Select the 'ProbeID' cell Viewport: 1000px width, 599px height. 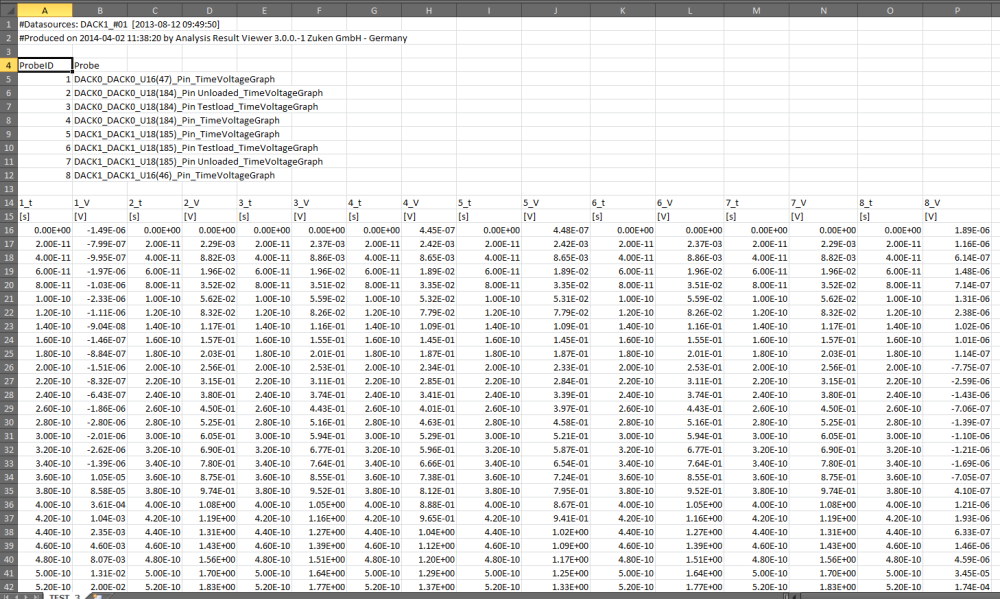(x=45, y=65)
